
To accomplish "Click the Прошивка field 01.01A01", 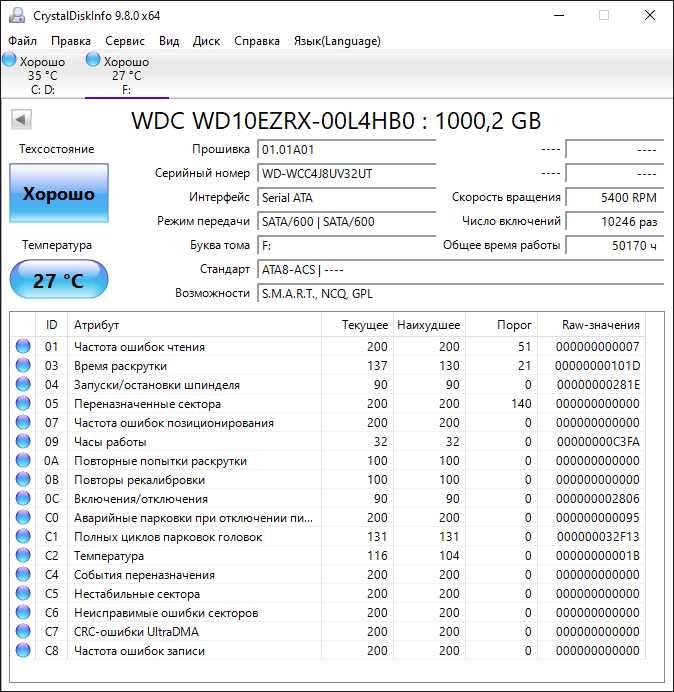I will 346,150.
